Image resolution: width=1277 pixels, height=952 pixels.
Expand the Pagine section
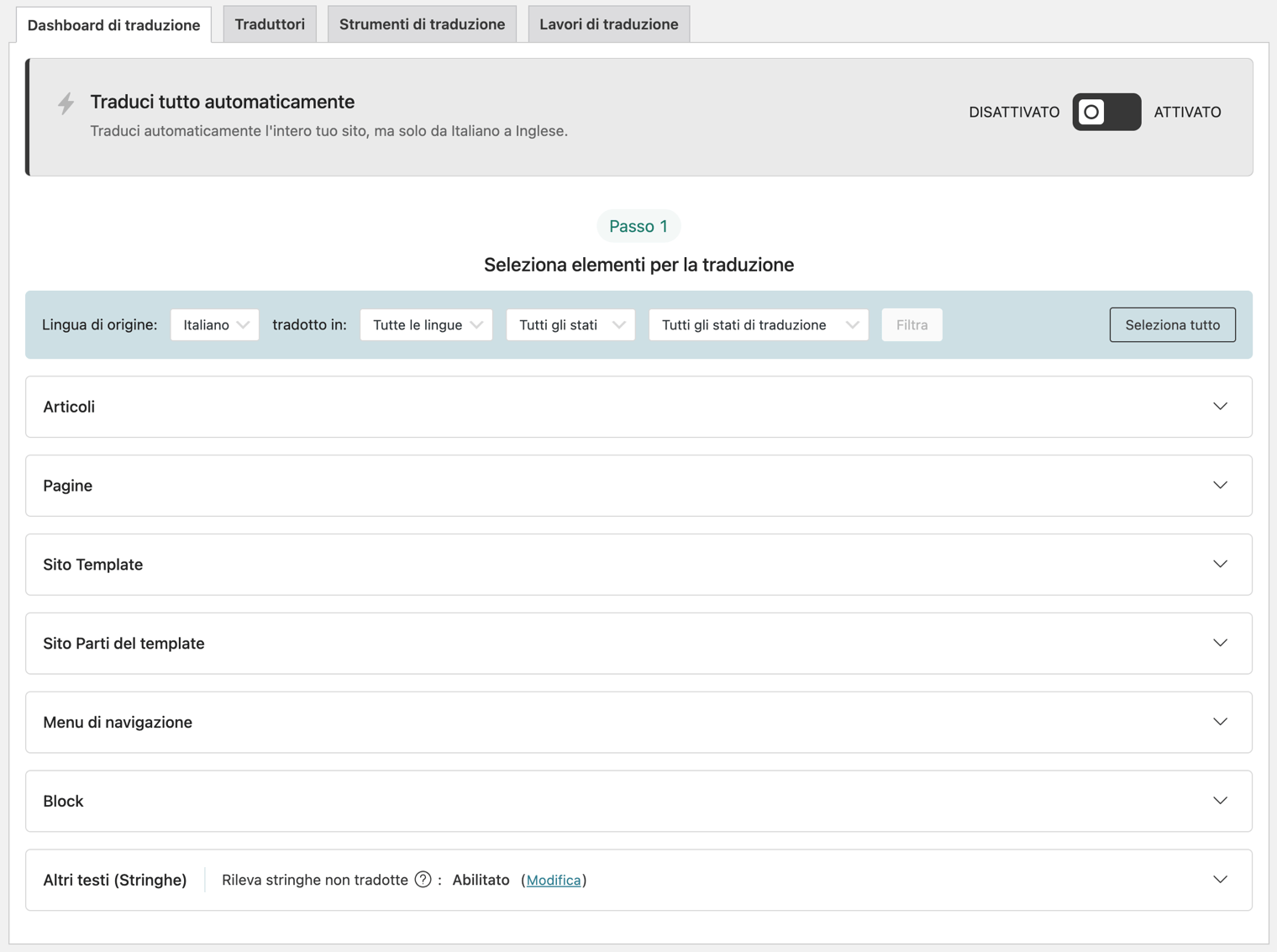click(1220, 485)
